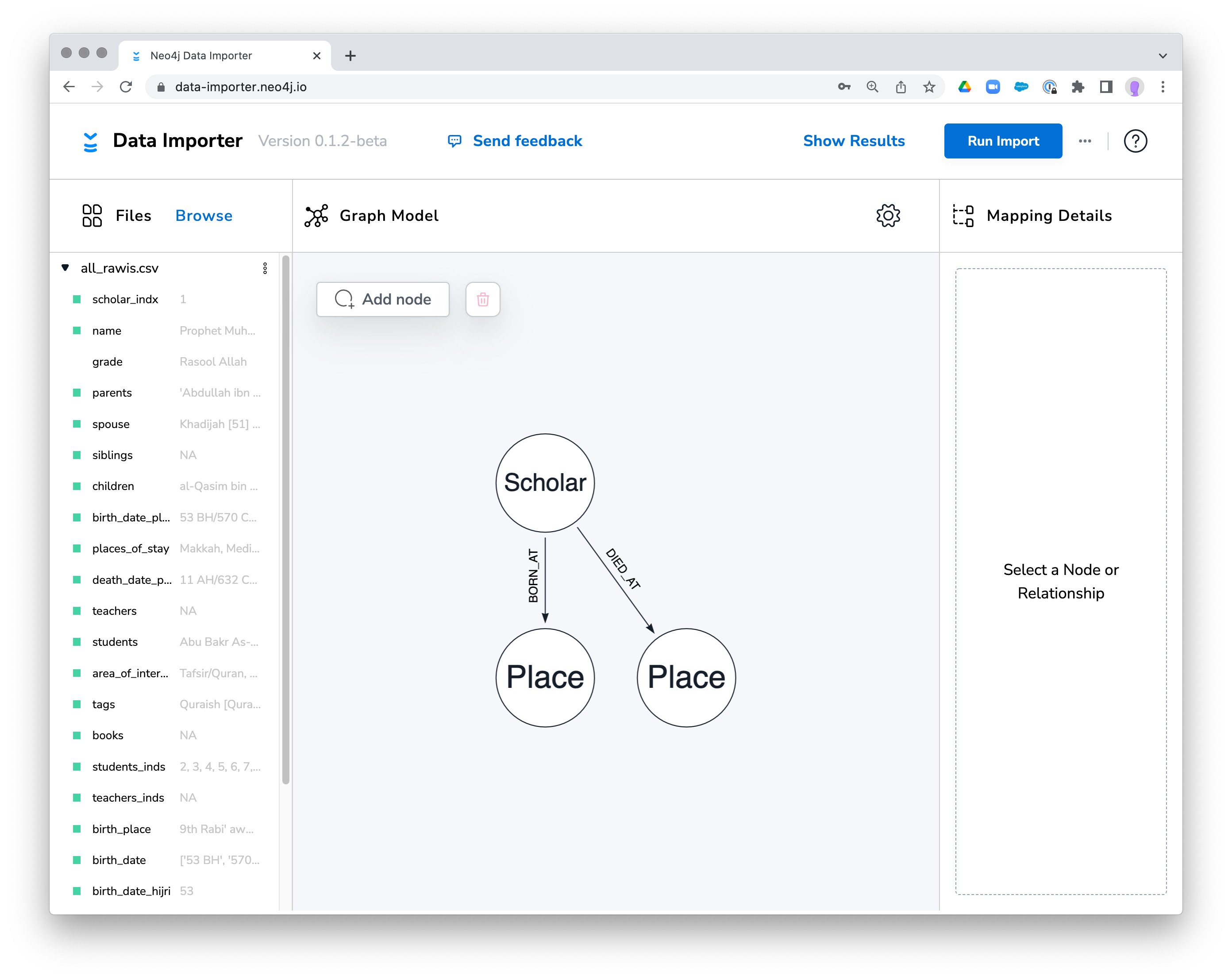Open all_rawis.csv file options kebab menu
The image size is (1232, 980).
click(265, 269)
